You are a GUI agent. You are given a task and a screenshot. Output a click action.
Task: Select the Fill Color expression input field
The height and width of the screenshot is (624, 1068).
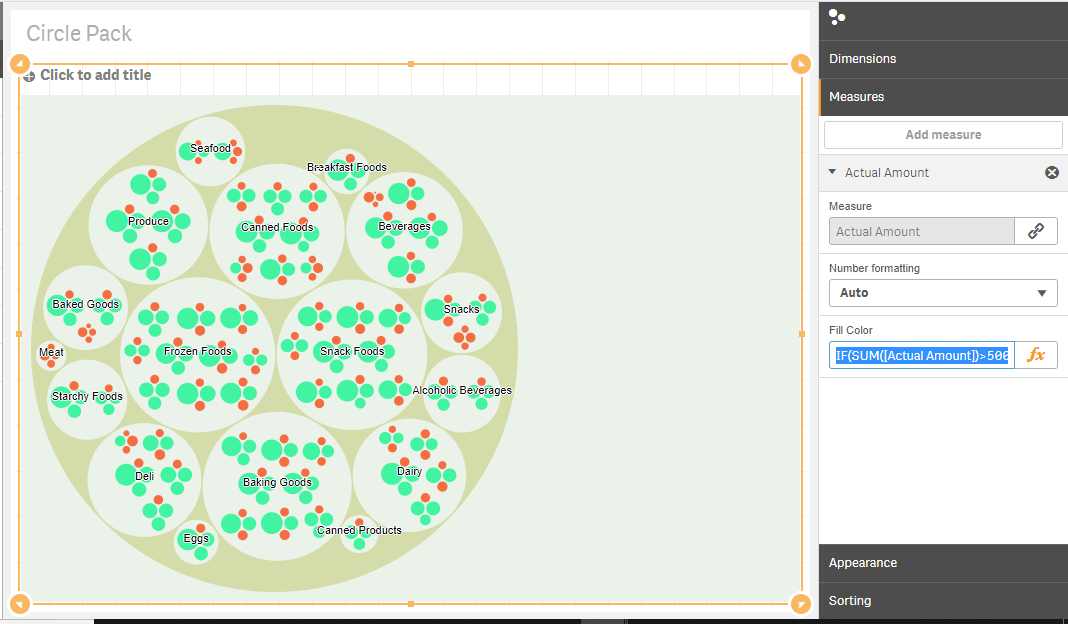coord(920,354)
